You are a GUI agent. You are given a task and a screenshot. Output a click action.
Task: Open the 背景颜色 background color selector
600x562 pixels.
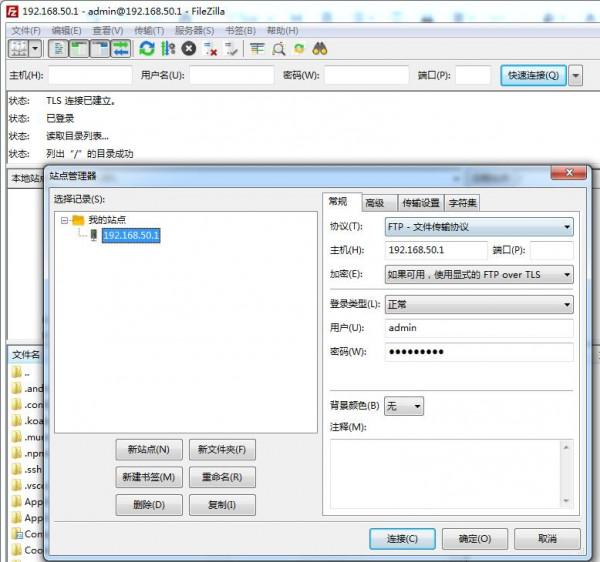coord(404,406)
